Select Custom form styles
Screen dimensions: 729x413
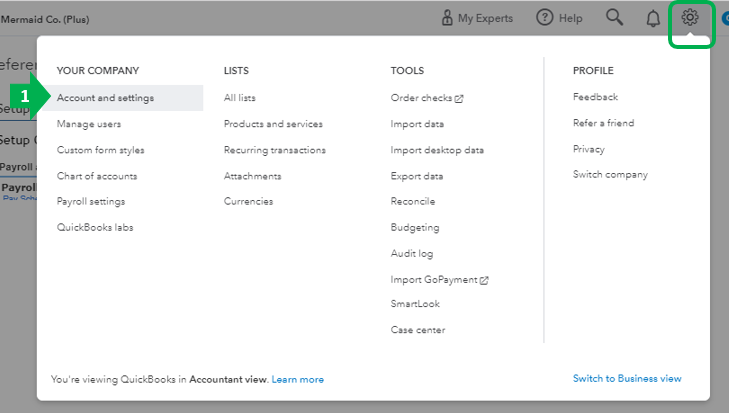(100, 150)
